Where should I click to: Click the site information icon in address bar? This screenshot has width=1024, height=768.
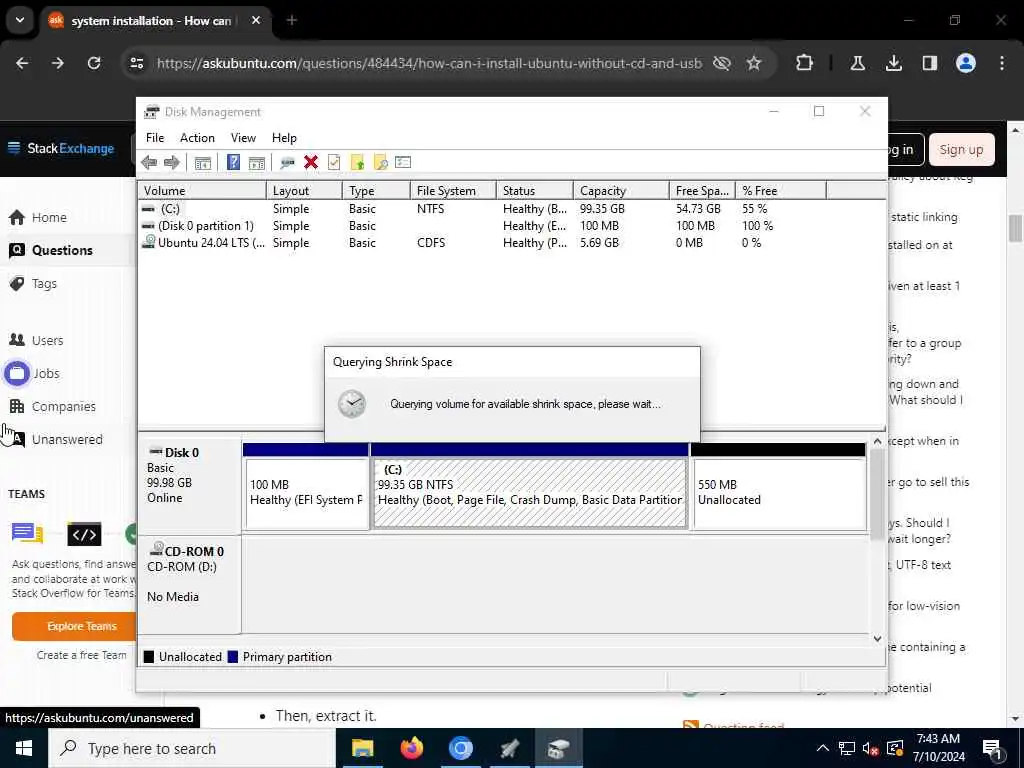tap(137, 63)
